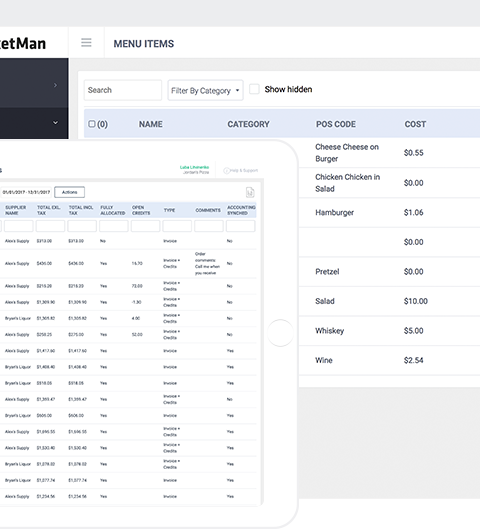The height and width of the screenshot is (529, 480).
Task: Sort by the POS CODE column header
Action: pos(336,124)
